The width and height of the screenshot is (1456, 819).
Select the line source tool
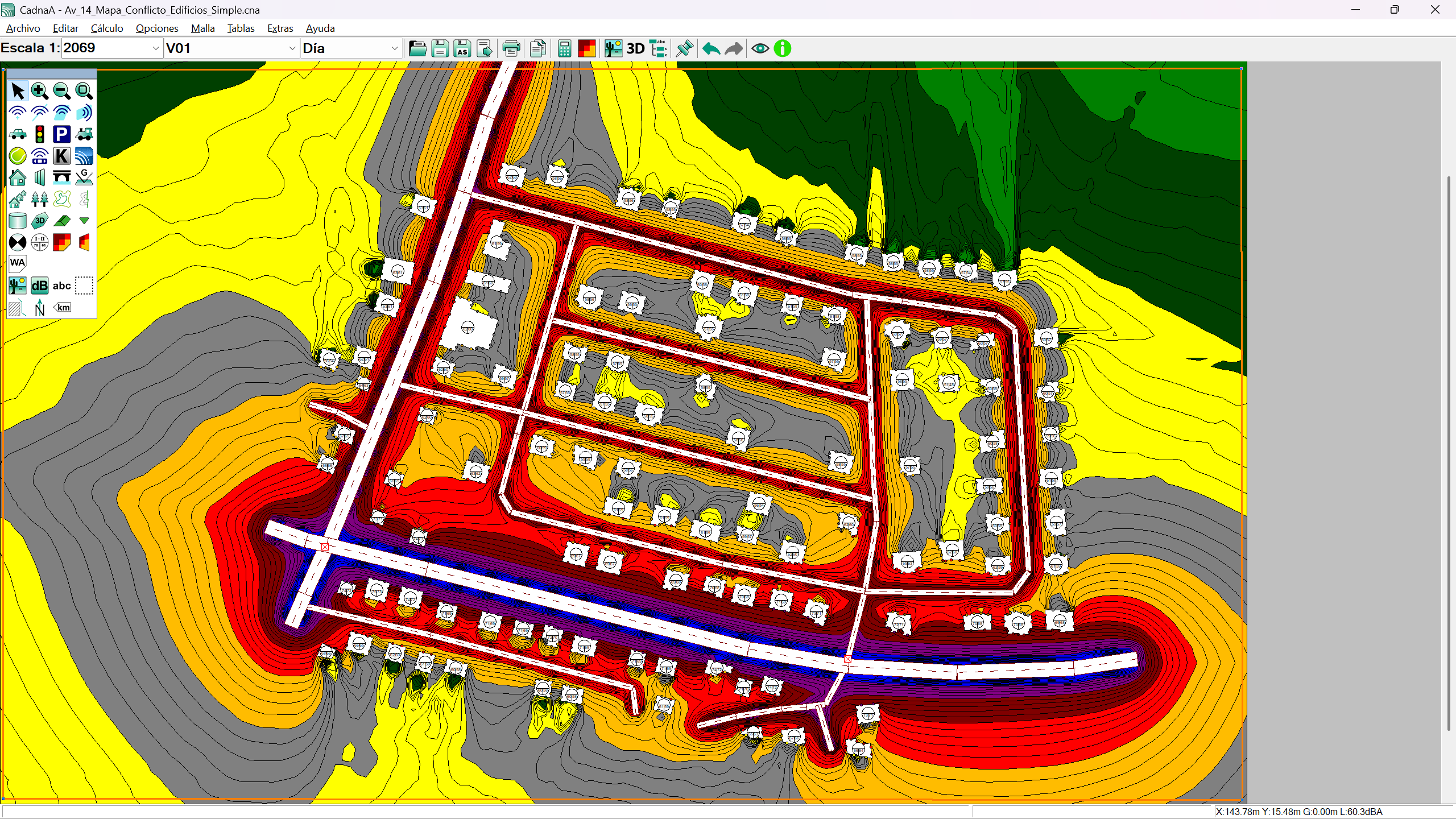click(40, 113)
